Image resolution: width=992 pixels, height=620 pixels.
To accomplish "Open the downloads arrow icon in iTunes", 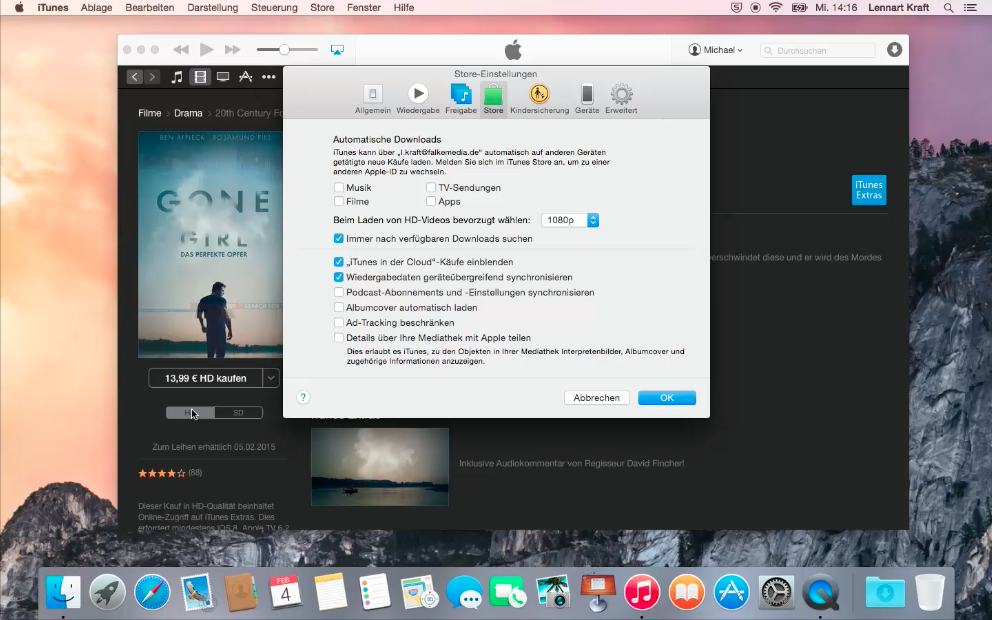I will [894, 49].
